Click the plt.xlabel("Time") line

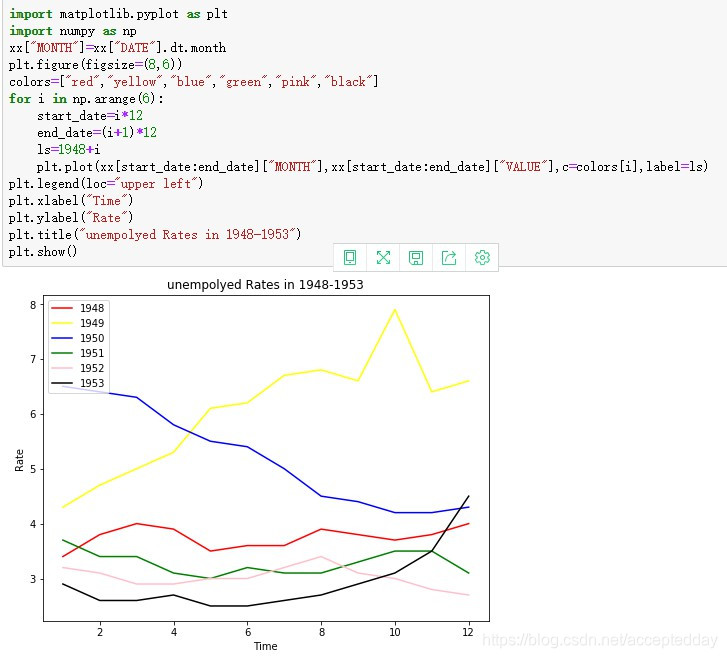pyautogui.click(x=71, y=200)
